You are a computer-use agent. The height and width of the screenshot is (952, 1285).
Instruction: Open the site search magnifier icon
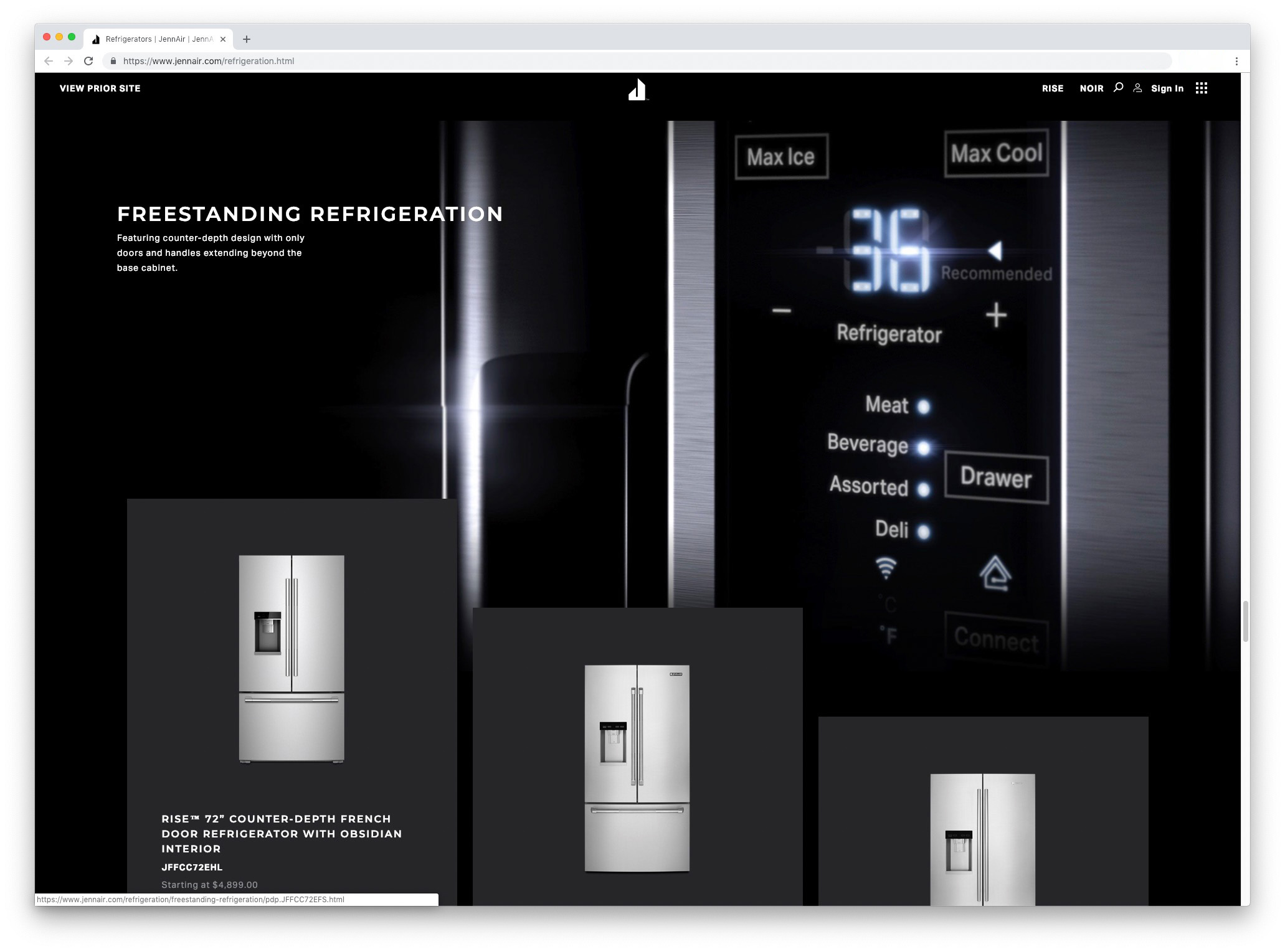coord(1118,88)
